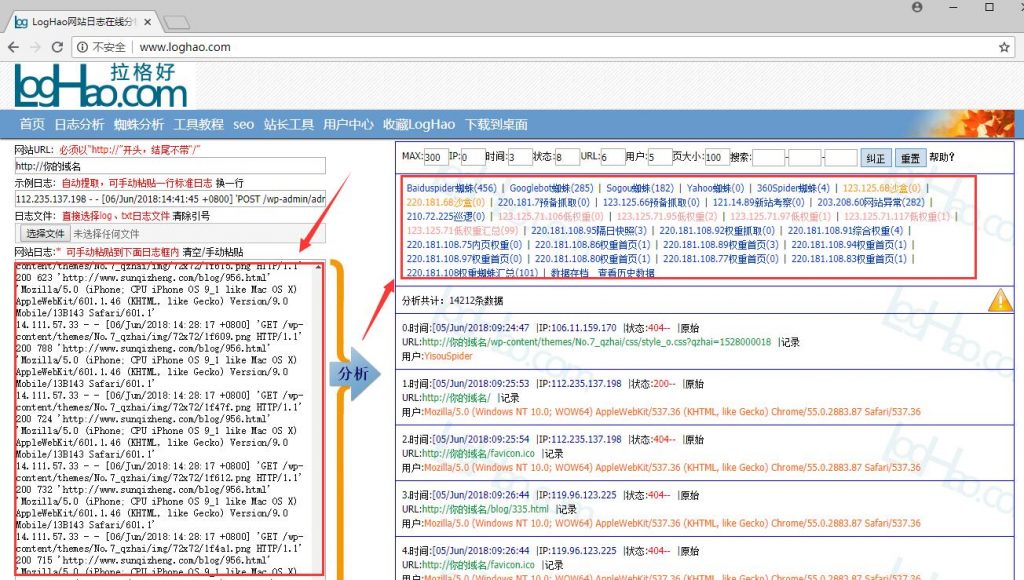Focus the MAX value input

point(436,157)
